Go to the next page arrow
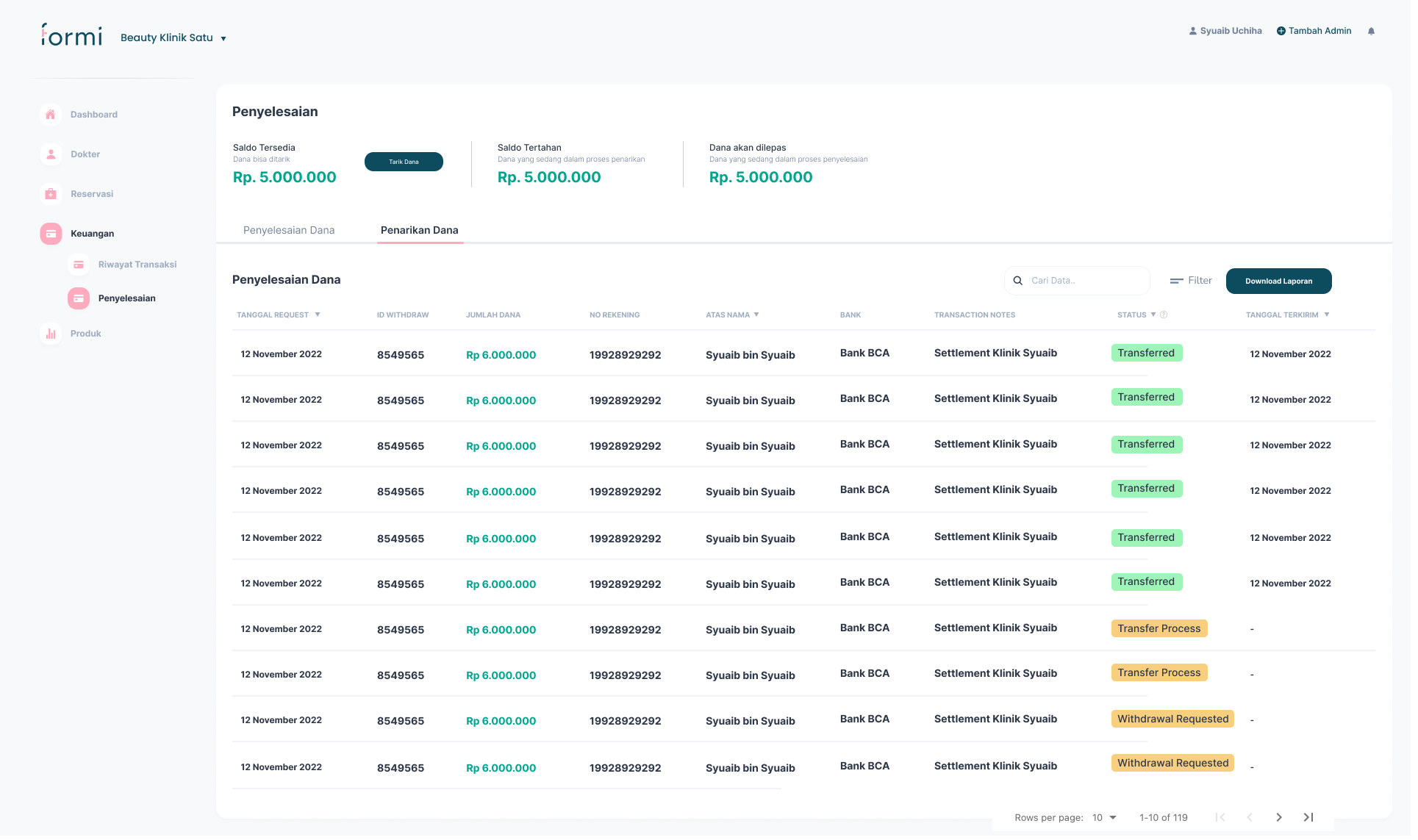 [1279, 817]
